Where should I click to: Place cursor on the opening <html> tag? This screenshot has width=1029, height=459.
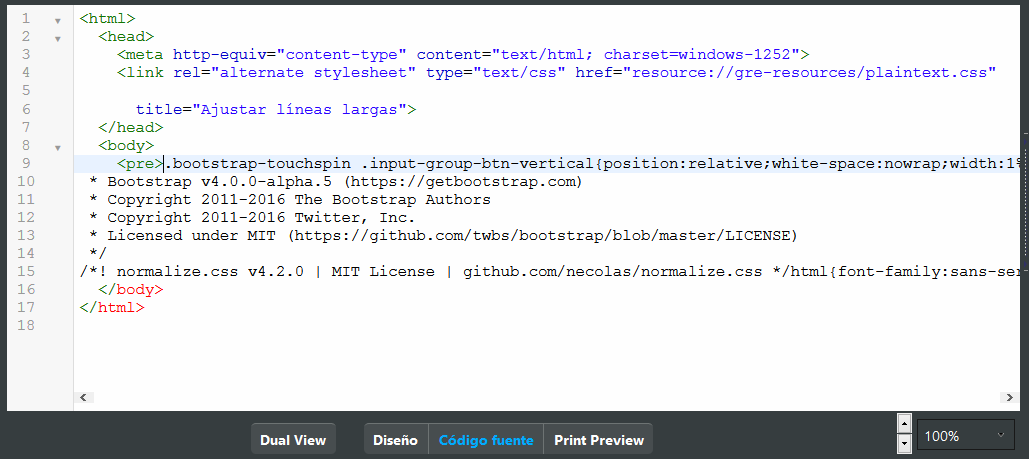pos(107,19)
